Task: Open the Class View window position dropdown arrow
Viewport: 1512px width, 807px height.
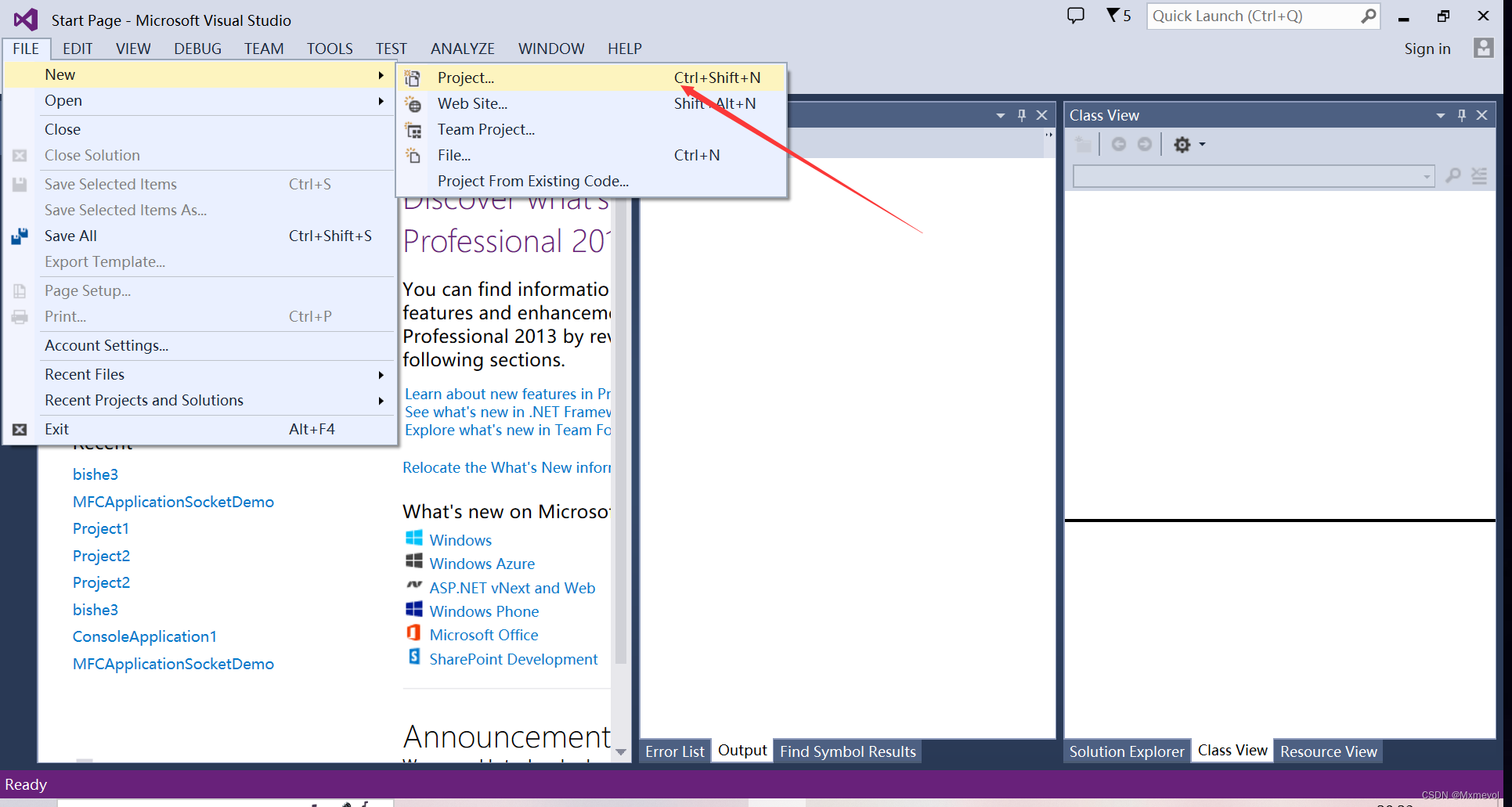Action: click(1440, 116)
